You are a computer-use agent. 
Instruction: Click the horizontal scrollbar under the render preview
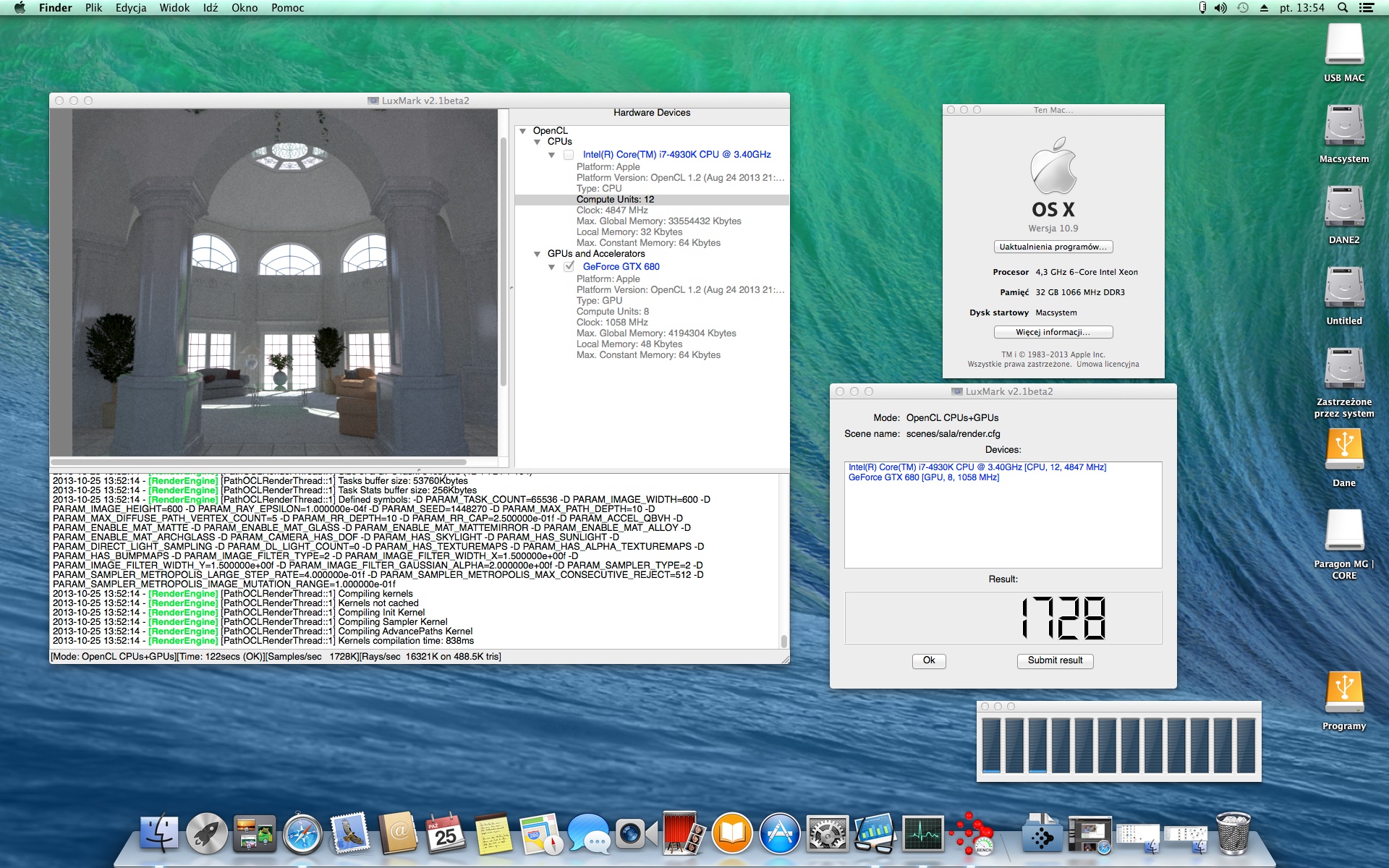[258, 461]
